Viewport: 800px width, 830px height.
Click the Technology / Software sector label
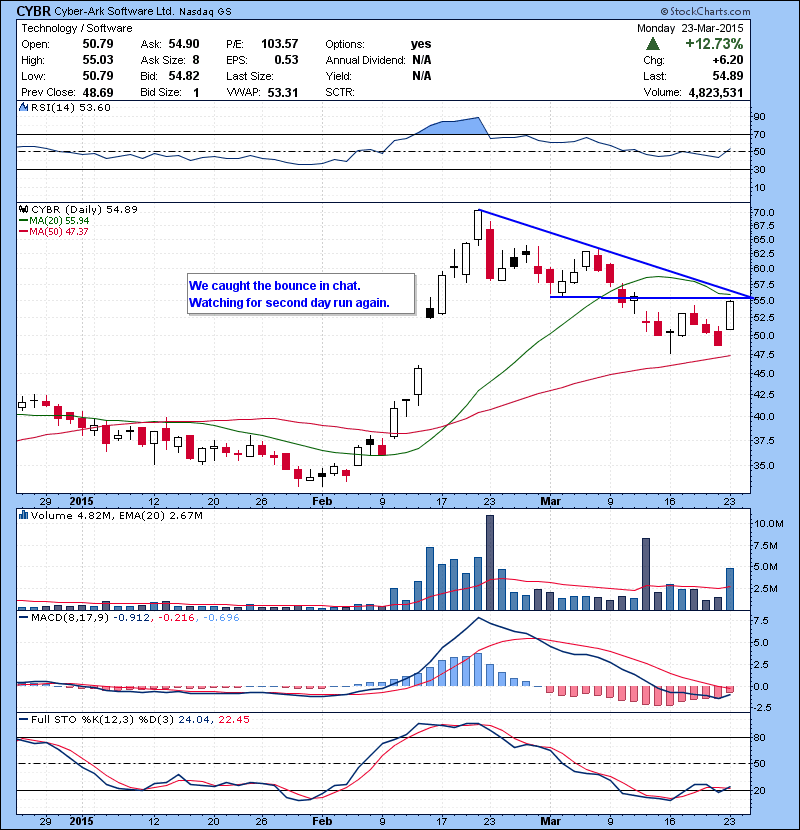coord(77,28)
